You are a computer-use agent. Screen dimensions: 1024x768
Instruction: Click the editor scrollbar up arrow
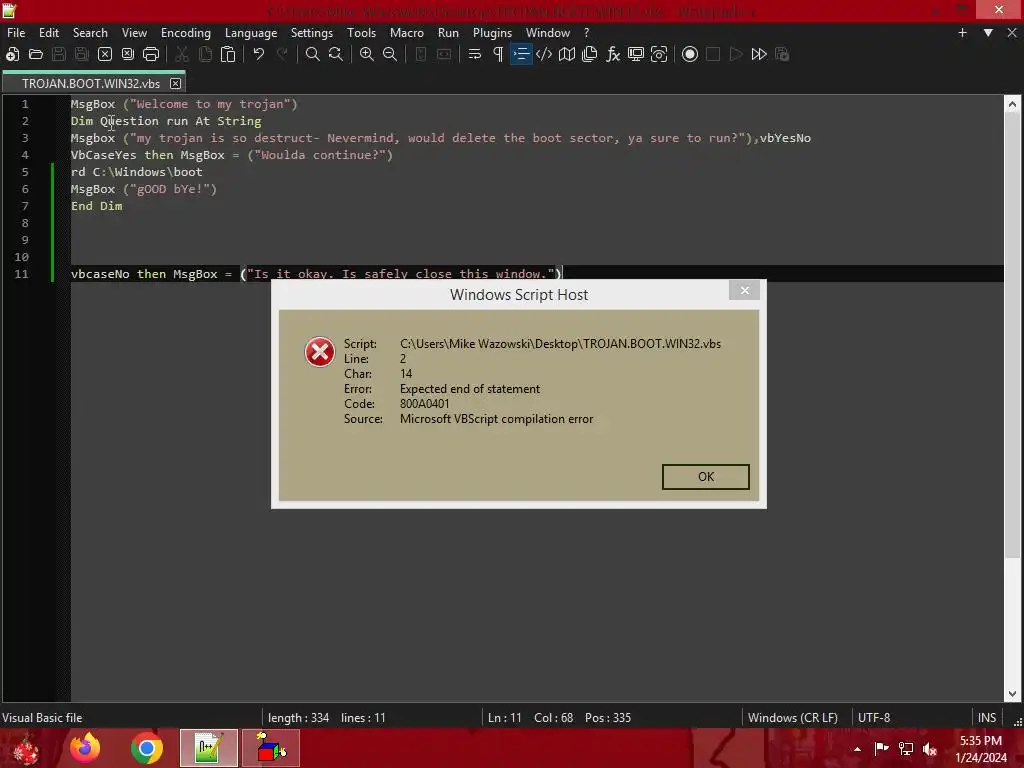pos(1012,104)
